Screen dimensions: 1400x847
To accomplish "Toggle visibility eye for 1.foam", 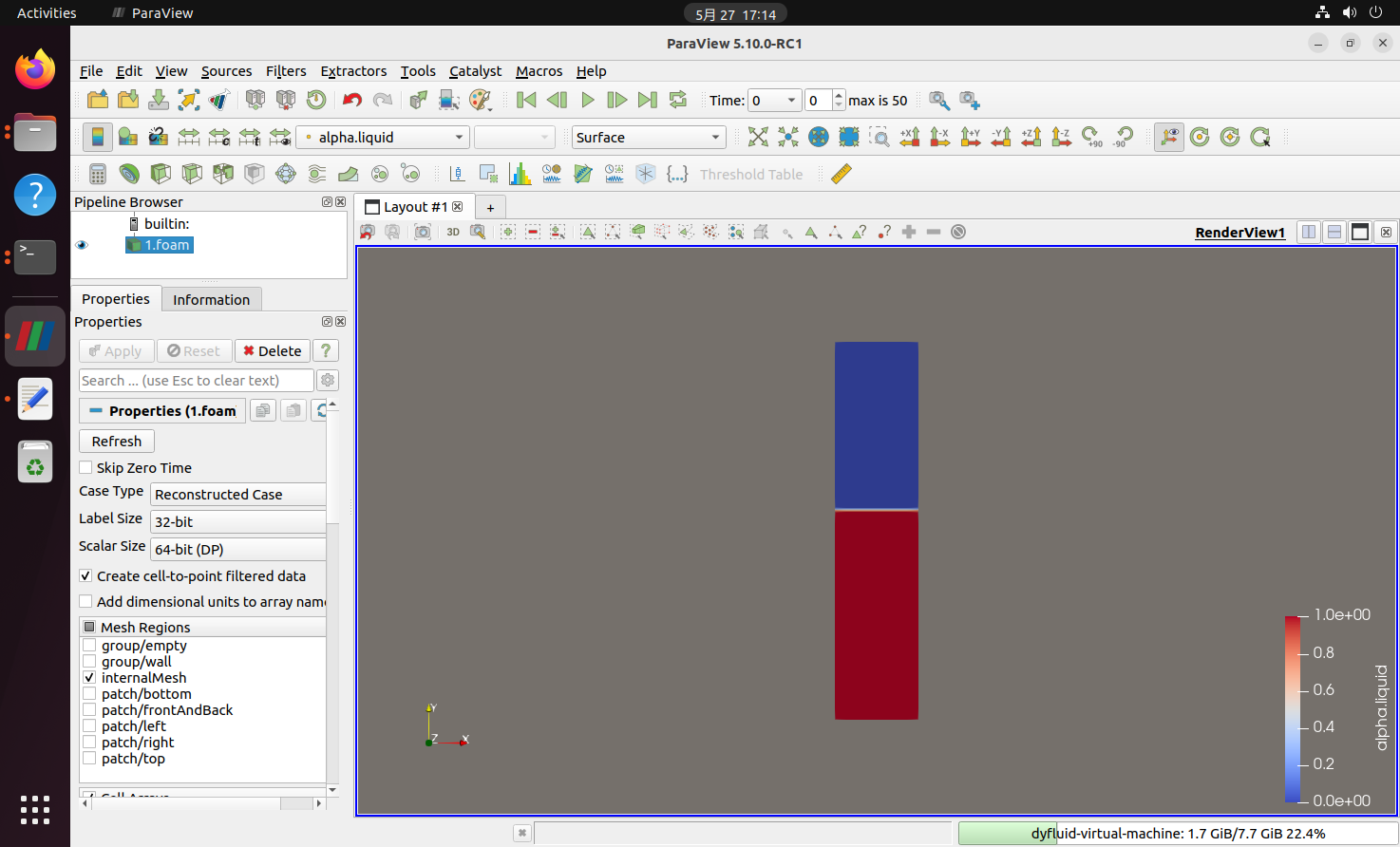I will coord(82,245).
